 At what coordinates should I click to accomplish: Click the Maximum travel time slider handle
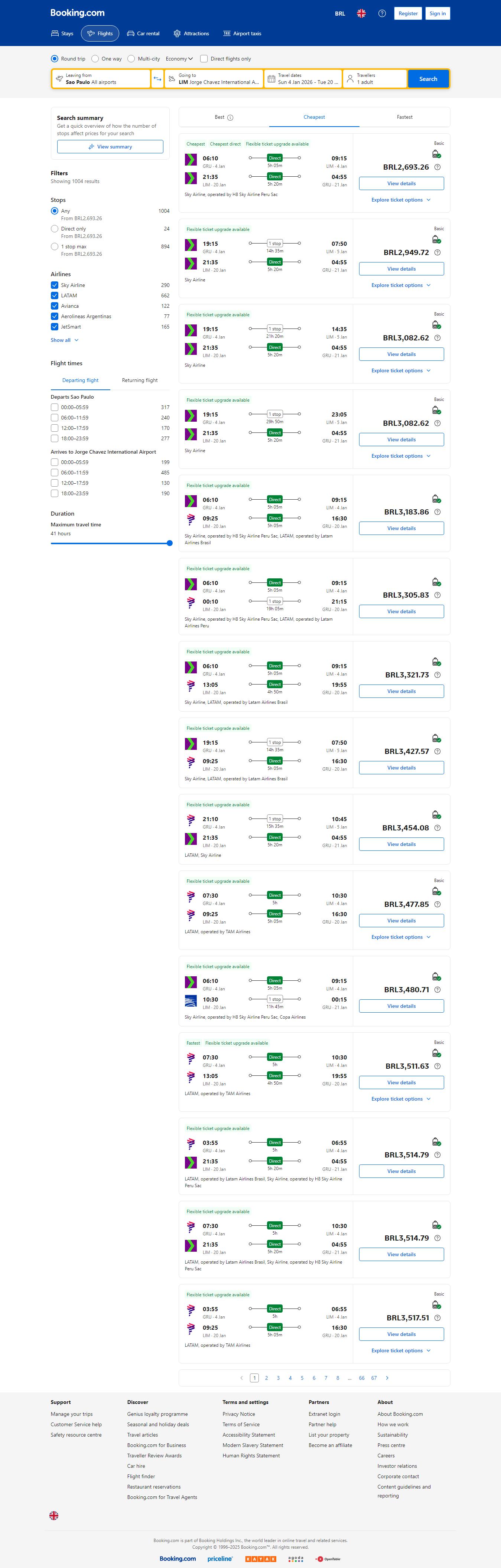(170, 543)
